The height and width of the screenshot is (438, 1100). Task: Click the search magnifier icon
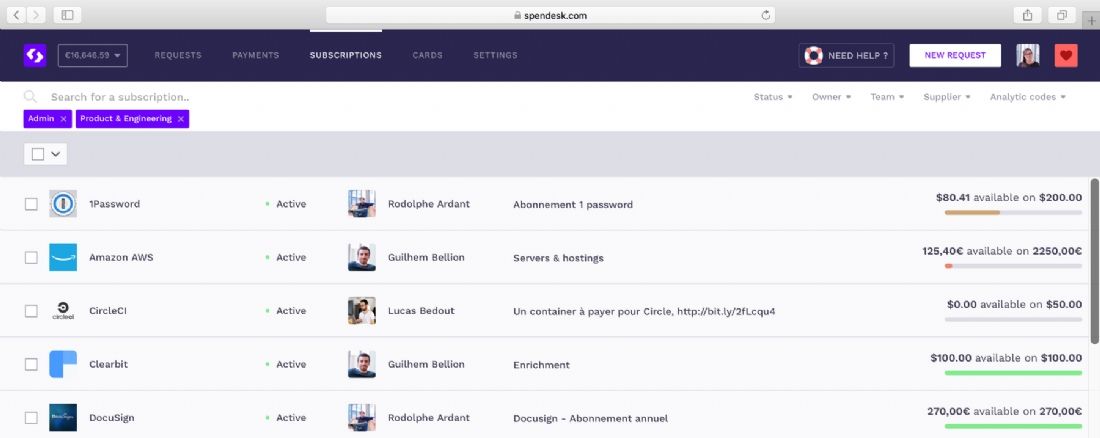(x=30, y=97)
